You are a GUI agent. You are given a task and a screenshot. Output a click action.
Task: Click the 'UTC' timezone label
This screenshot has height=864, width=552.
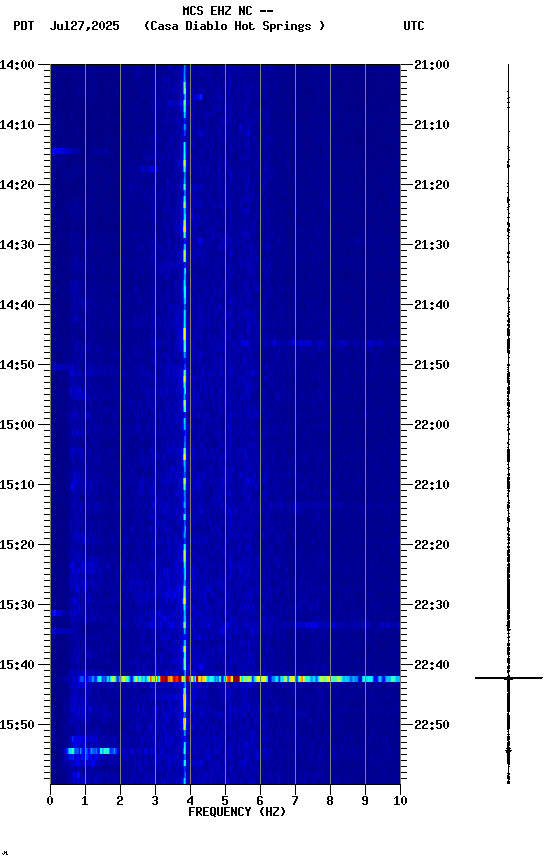coord(414,26)
